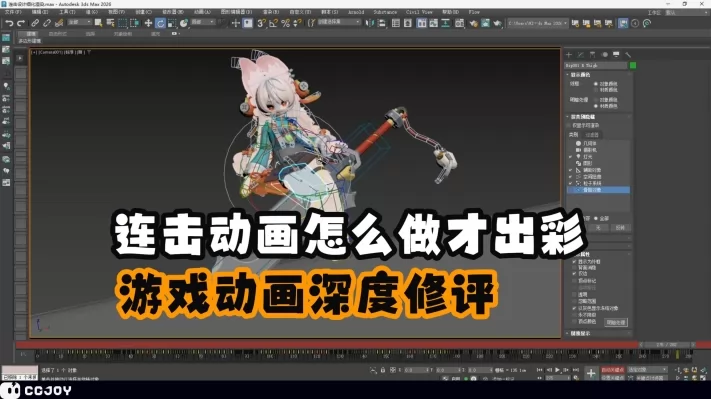Click the Undo arrow in main toolbar
The width and height of the screenshot is (711, 399).
pyautogui.click(x=9, y=23)
